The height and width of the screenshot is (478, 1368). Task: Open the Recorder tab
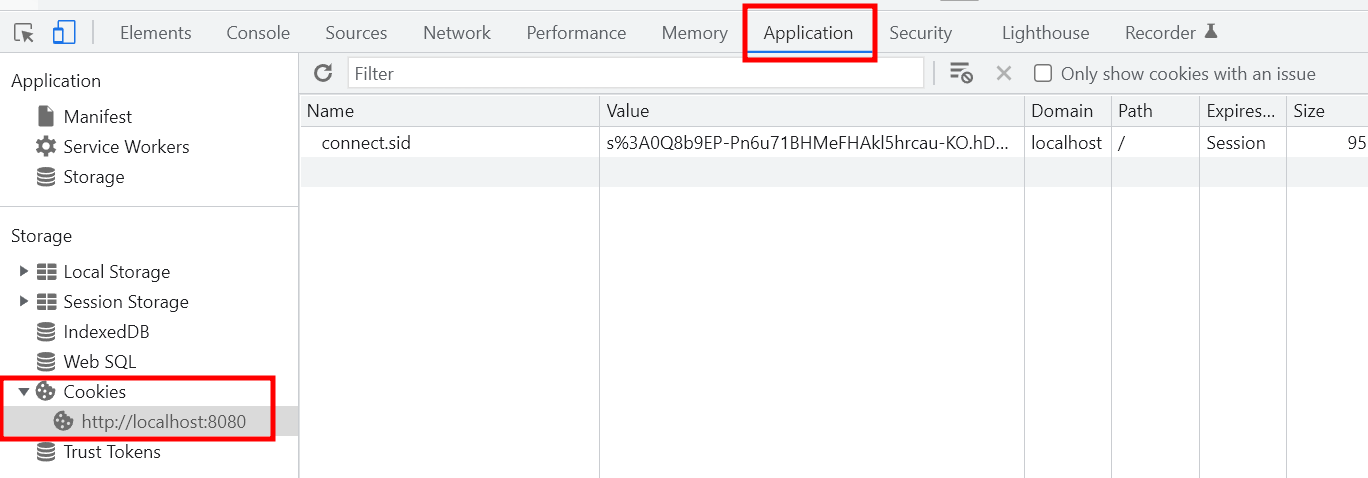(x=1160, y=33)
